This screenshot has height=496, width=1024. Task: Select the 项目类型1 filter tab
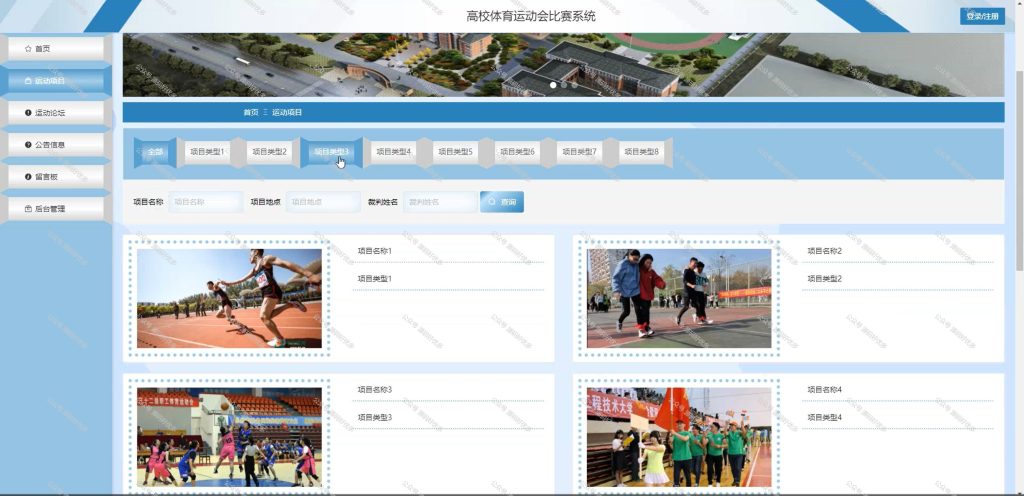click(x=207, y=152)
